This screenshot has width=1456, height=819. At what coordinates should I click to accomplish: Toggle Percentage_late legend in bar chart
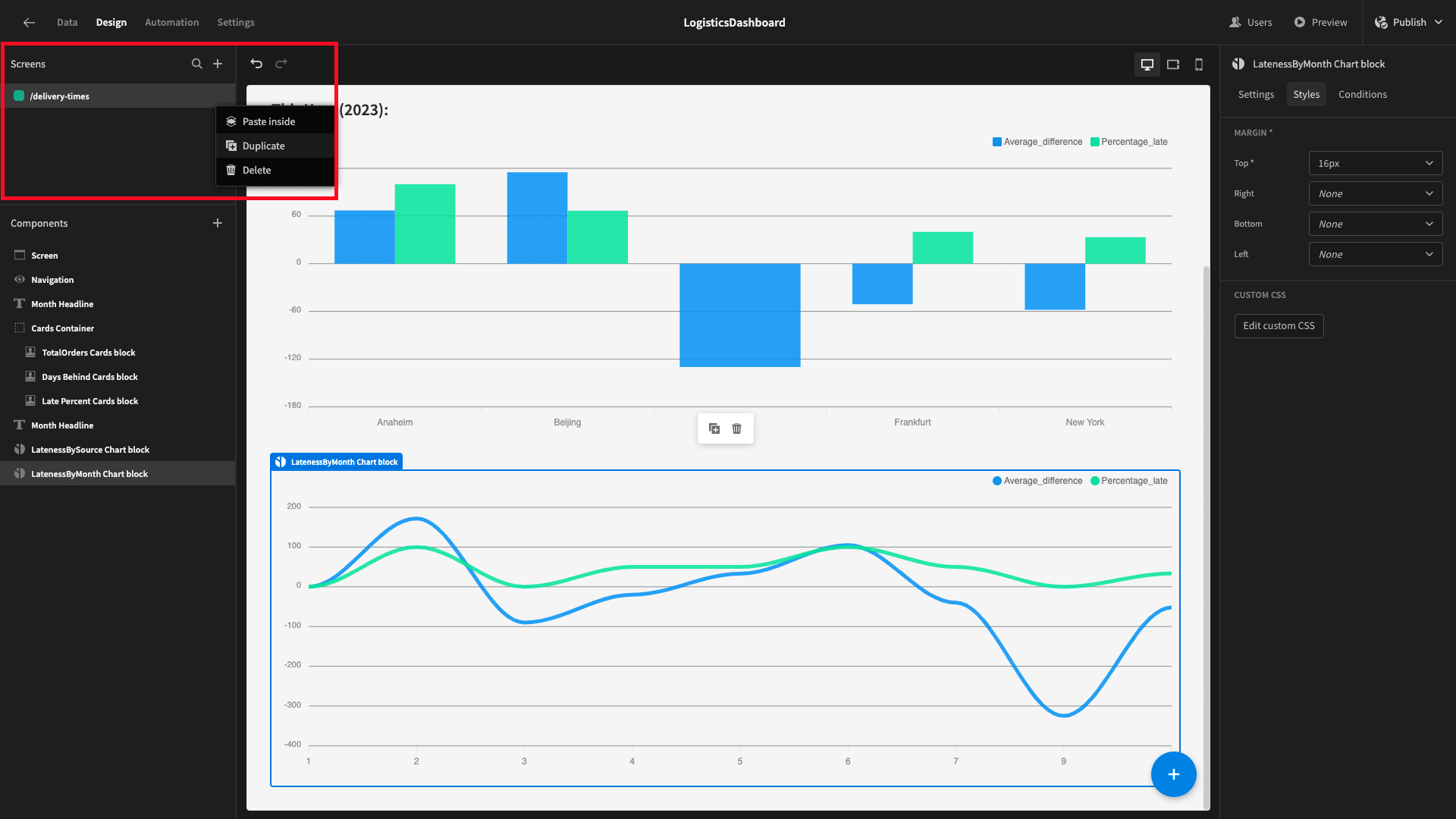[x=1128, y=142]
